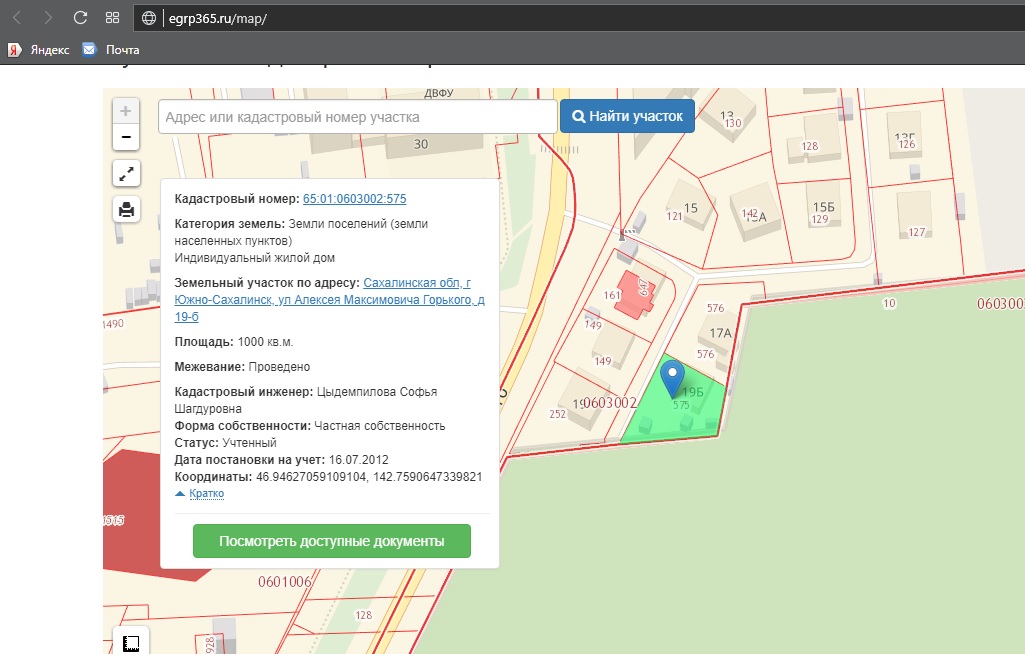The height and width of the screenshot is (654, 1025).
Task: Zoom in with the map plus button
Action: tap(126, 111)
